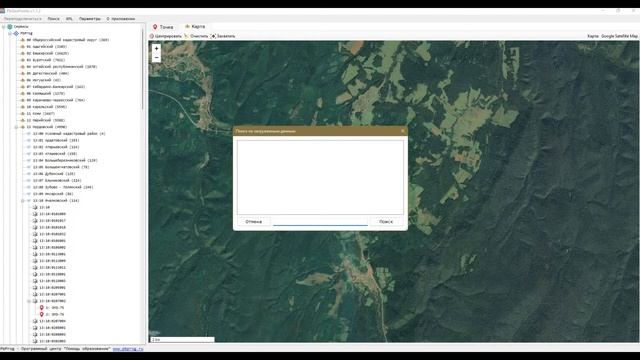Click the icon of 10 Карельский region
640x360 pixels.
pyautogui.click(x=23, y=107)
